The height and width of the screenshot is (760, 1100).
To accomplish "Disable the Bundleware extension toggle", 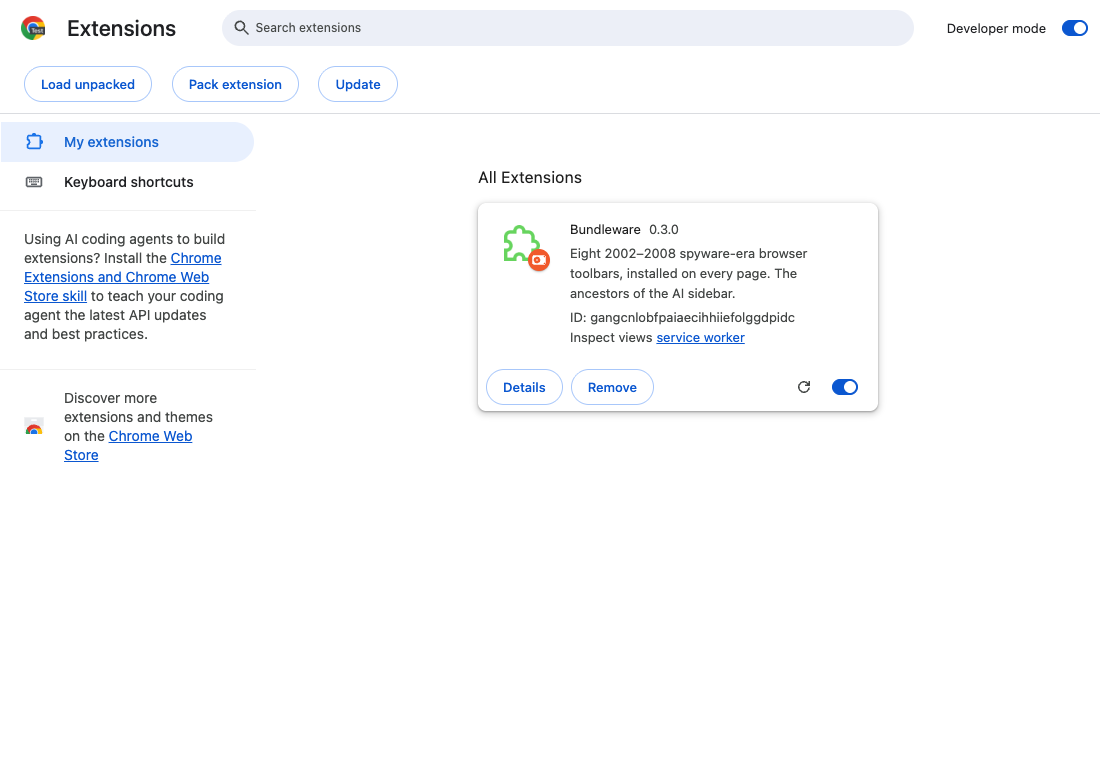I will [845, 387].
